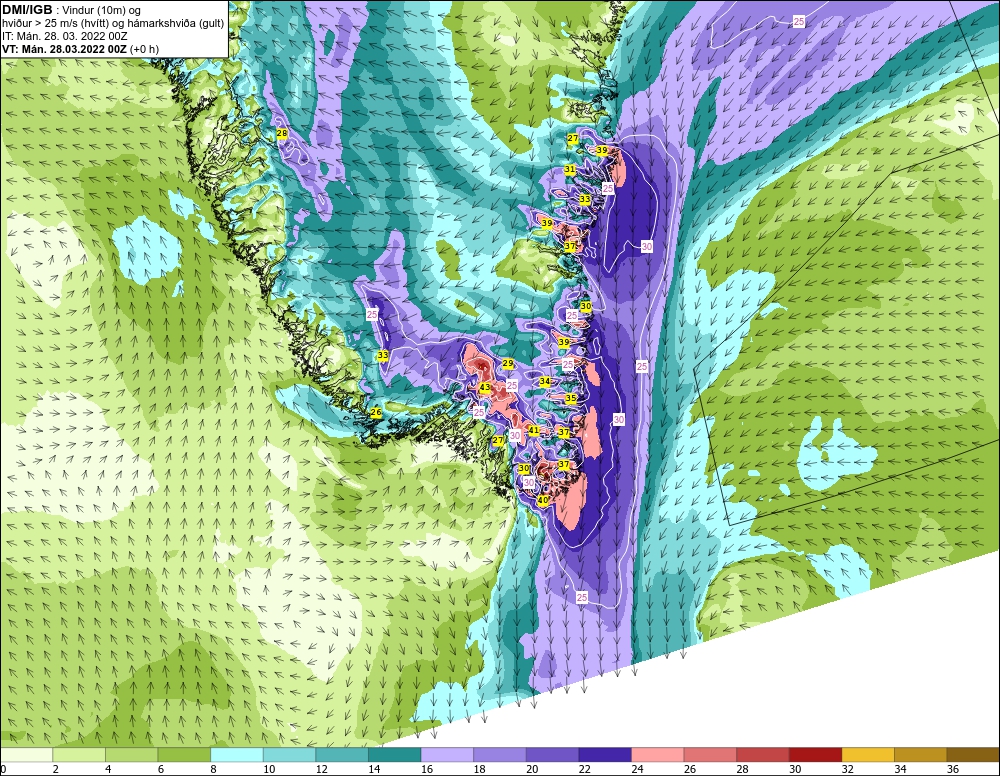Pick the 14–16 m/s dark teal legend swatch

[x=394, y=755]
